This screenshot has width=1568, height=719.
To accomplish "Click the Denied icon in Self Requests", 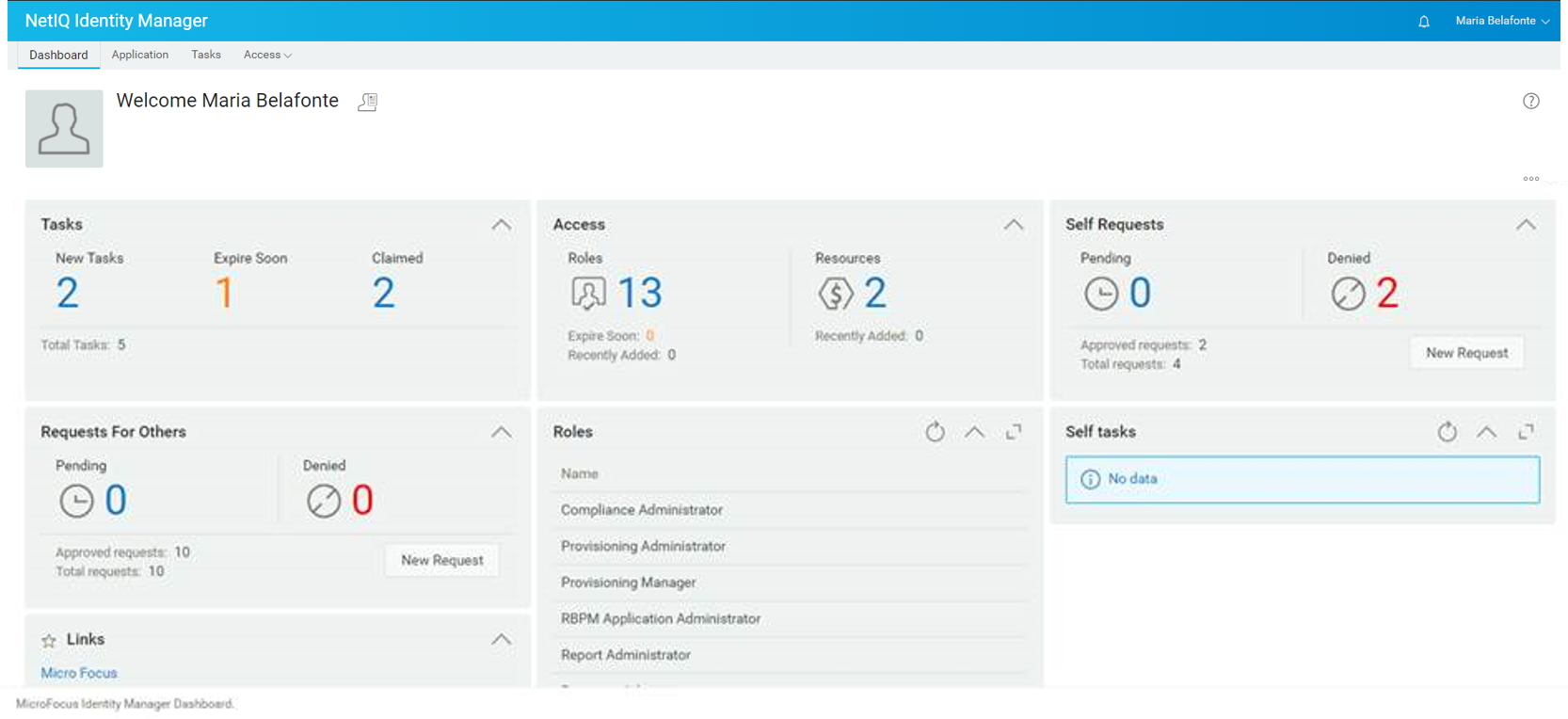I will pos(1348,294).
